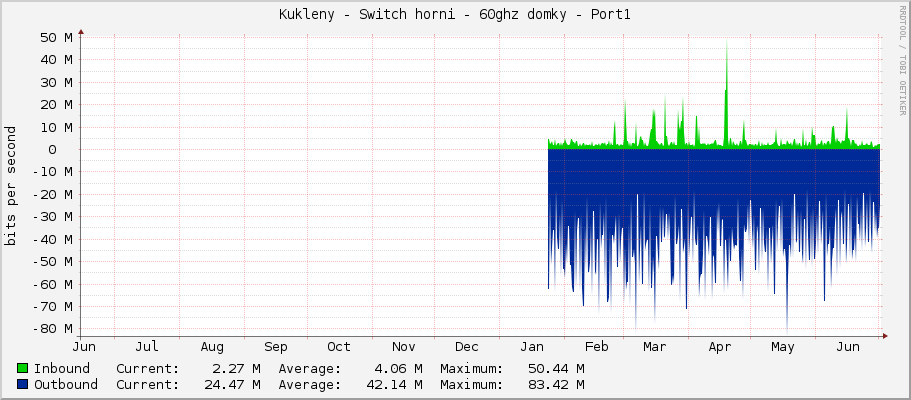Click the green Inbound legend swatch
Viewport: 911px width, 400px height.
pos(23,368)
